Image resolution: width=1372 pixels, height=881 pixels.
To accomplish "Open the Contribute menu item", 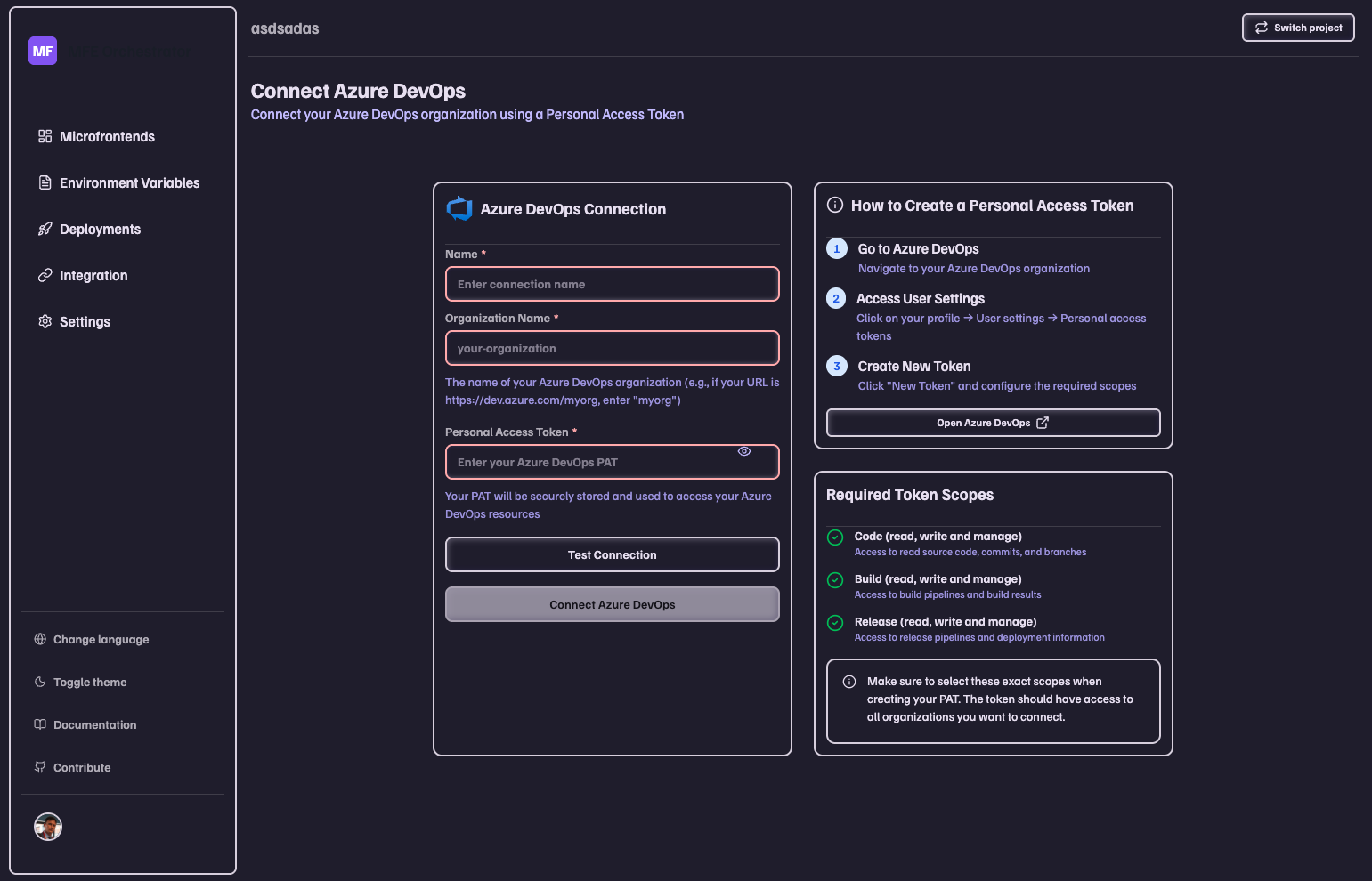I will tap(82, 767).
